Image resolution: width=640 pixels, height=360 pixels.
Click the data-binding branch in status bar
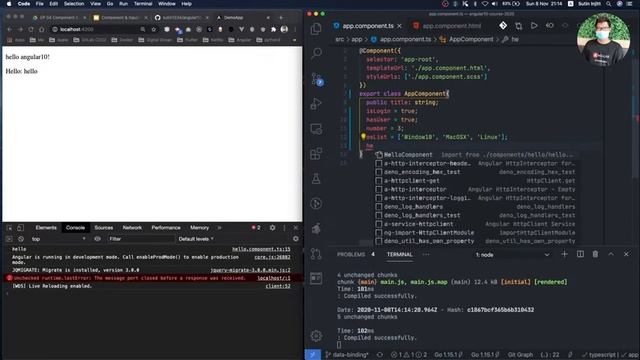coord(347,355)
